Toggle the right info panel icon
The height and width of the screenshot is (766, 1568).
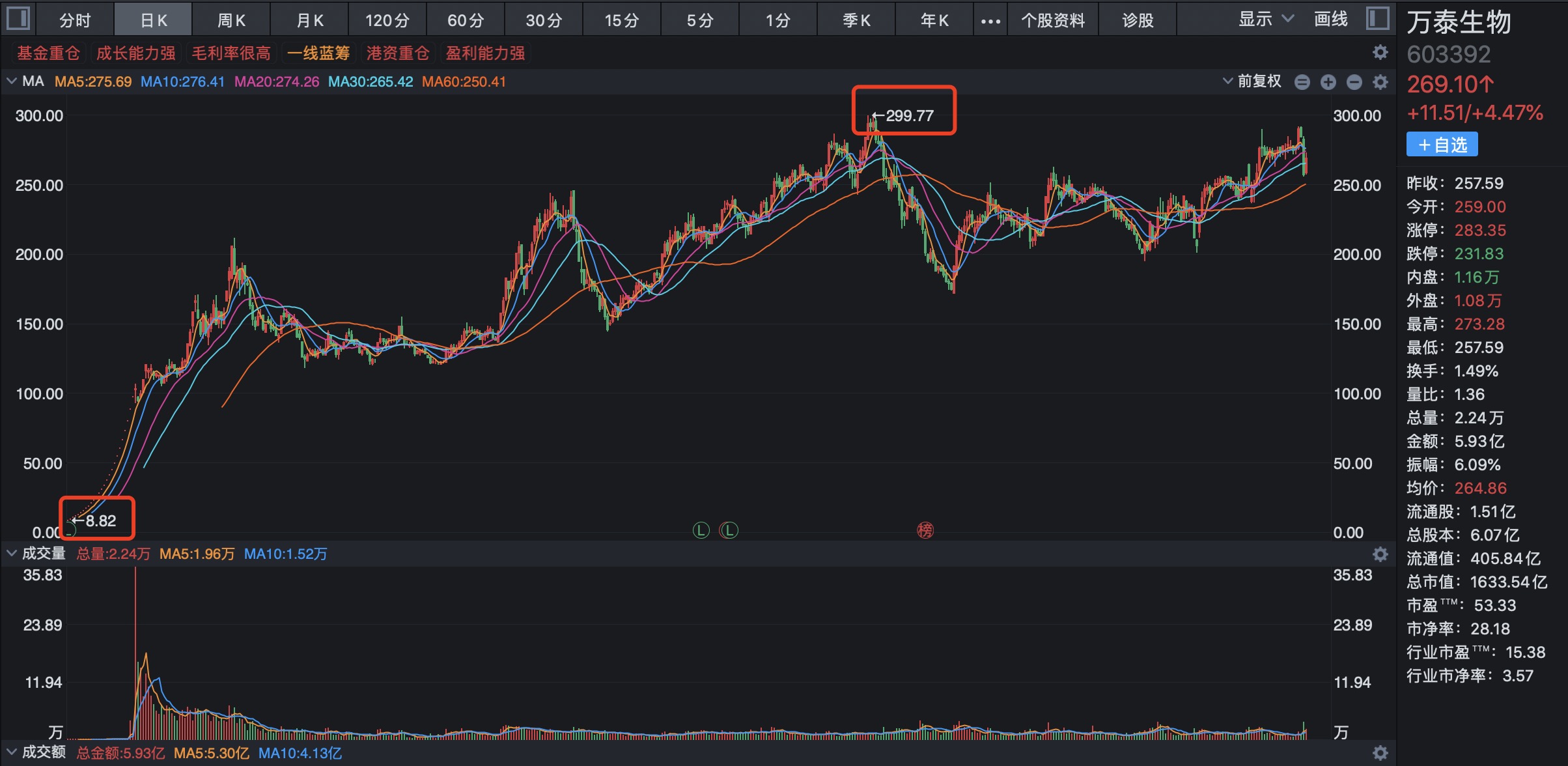[x=1377, y=18]
